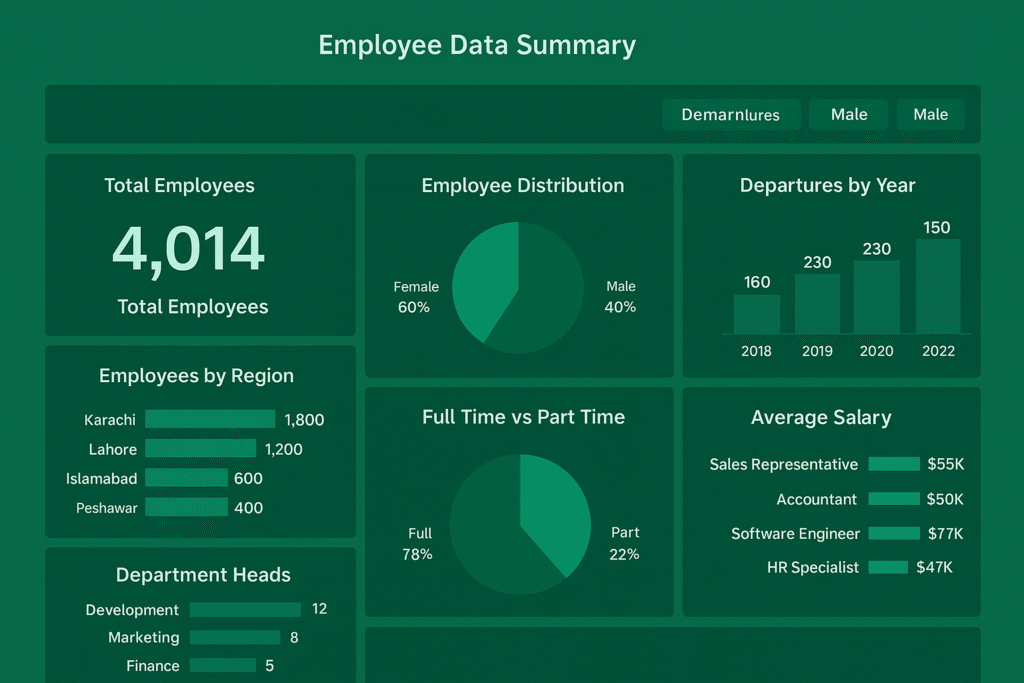
Task: Select the 2022 departures bar labeled 150
Action: pos(937,286)
